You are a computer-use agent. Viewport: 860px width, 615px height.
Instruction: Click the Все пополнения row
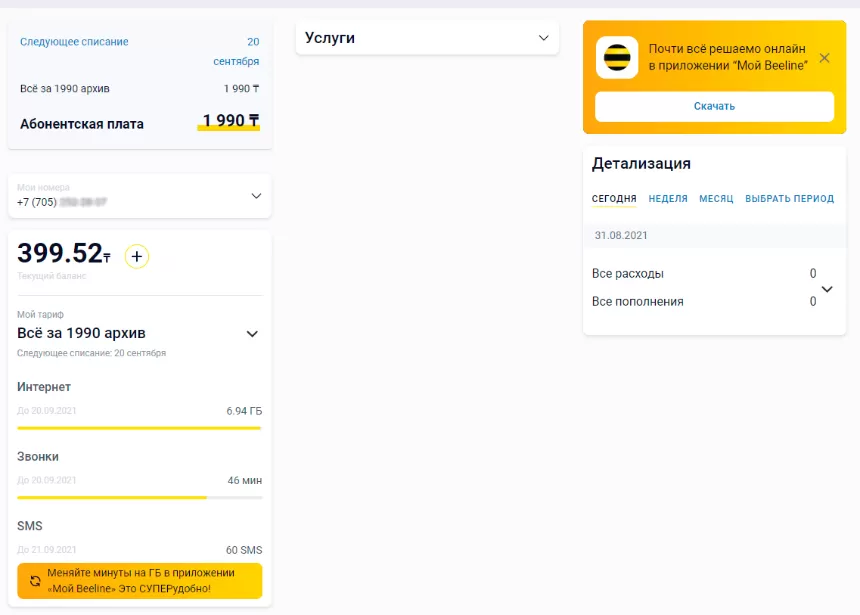tap(700, 302)
